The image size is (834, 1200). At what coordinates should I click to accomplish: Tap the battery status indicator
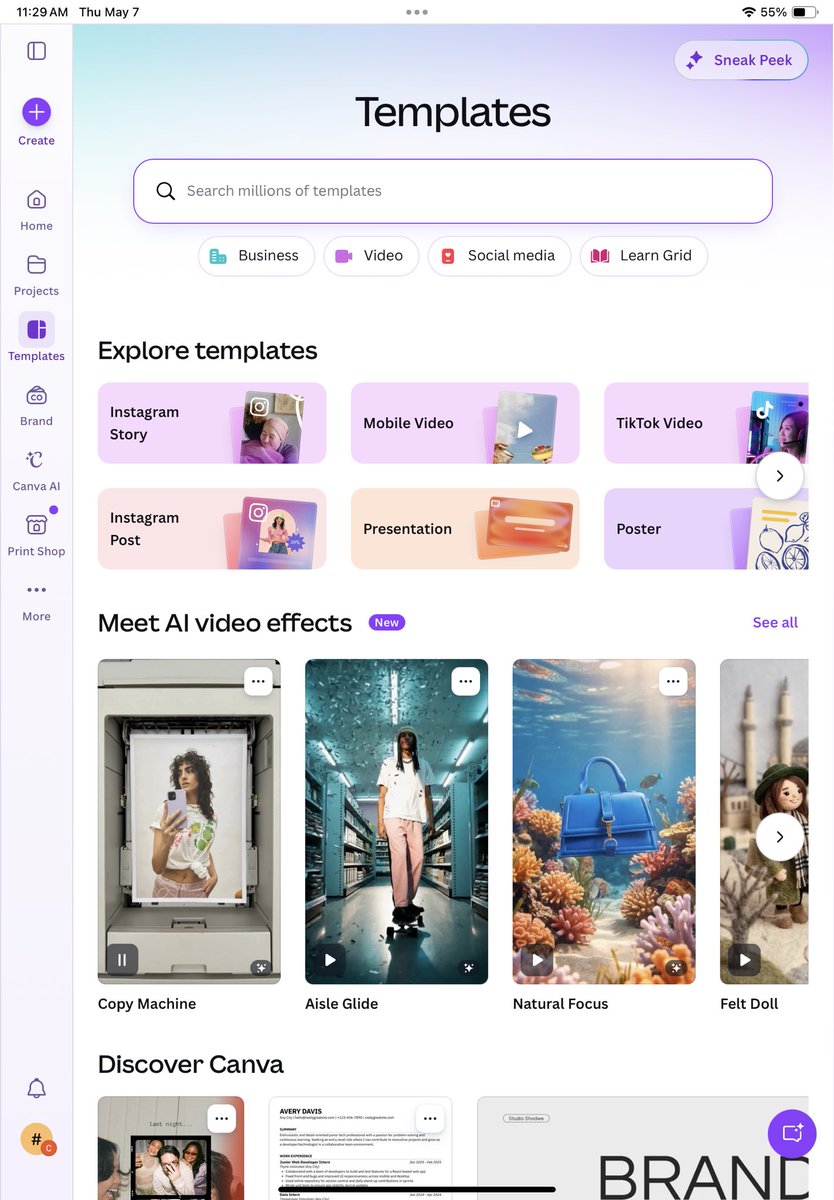click(x=805, y=12)
